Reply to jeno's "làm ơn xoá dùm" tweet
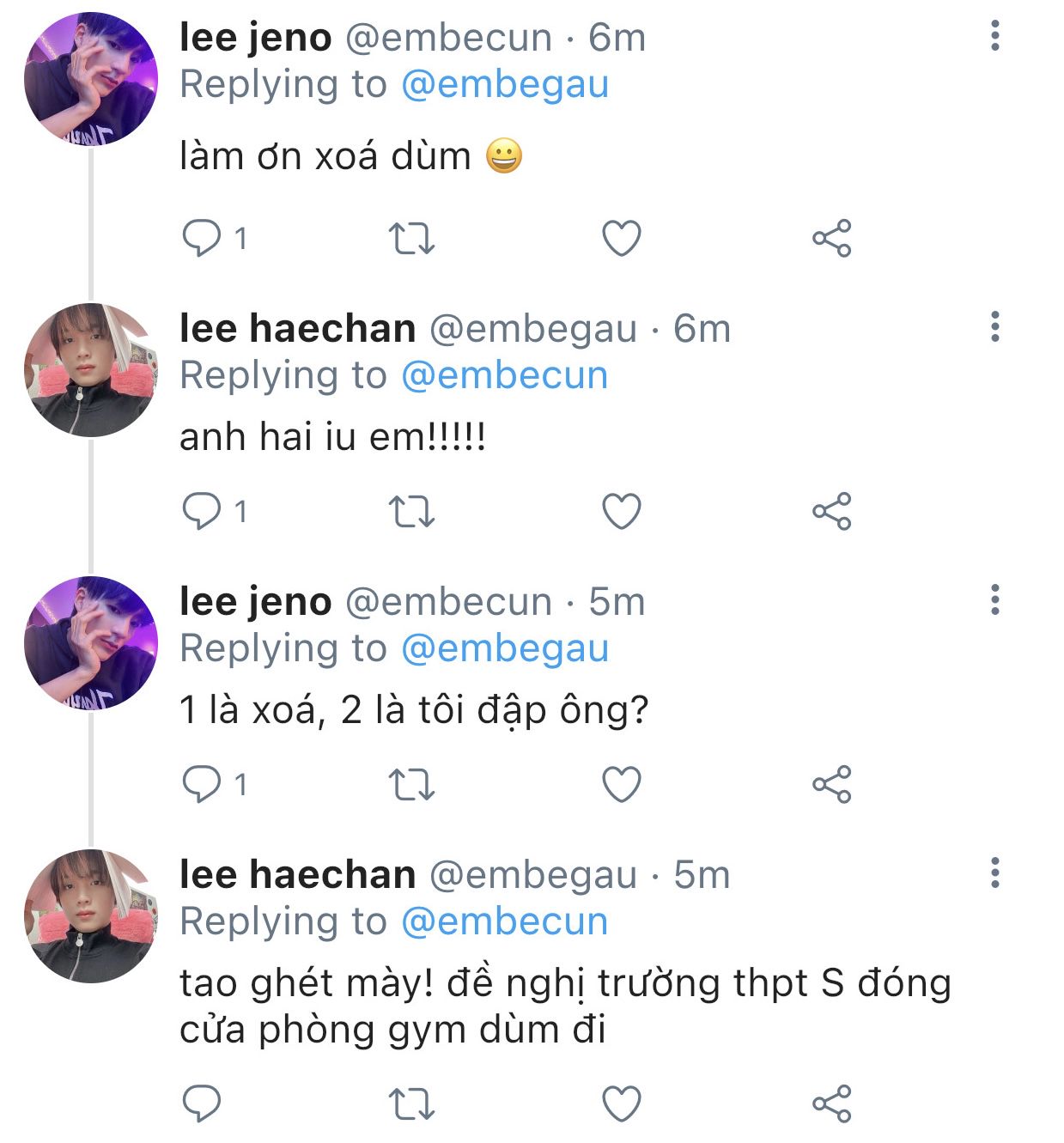Screen dimensions: 1064x1143 (x=202, y=238)
